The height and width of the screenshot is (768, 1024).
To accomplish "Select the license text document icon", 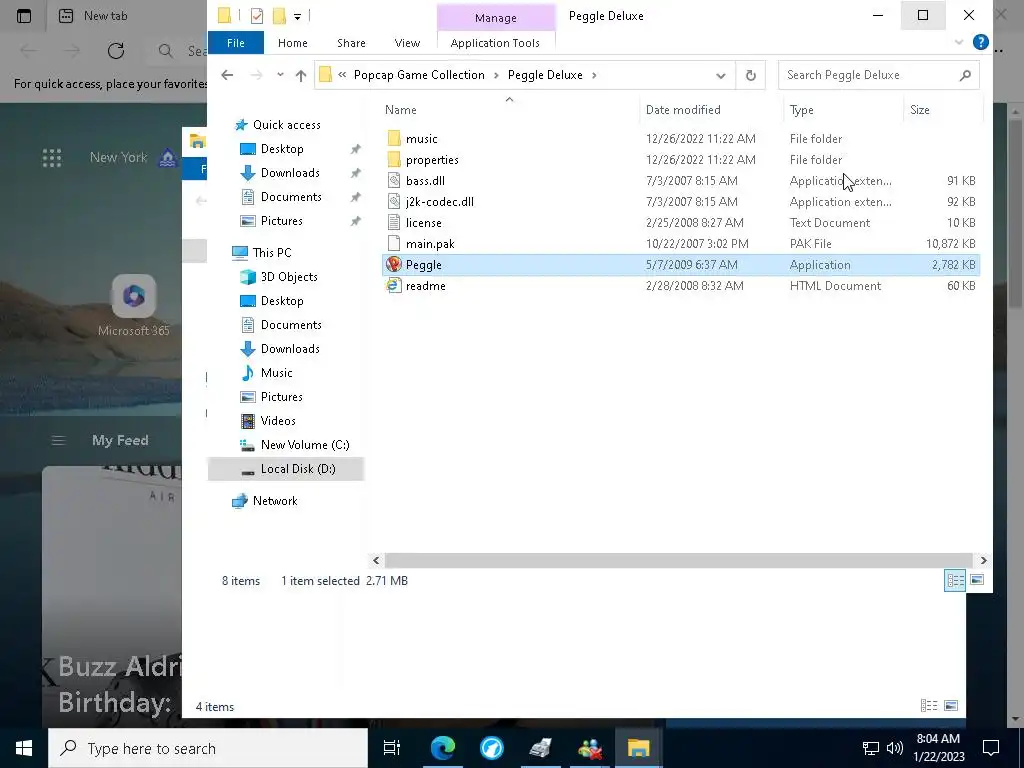I will point(394,222).
